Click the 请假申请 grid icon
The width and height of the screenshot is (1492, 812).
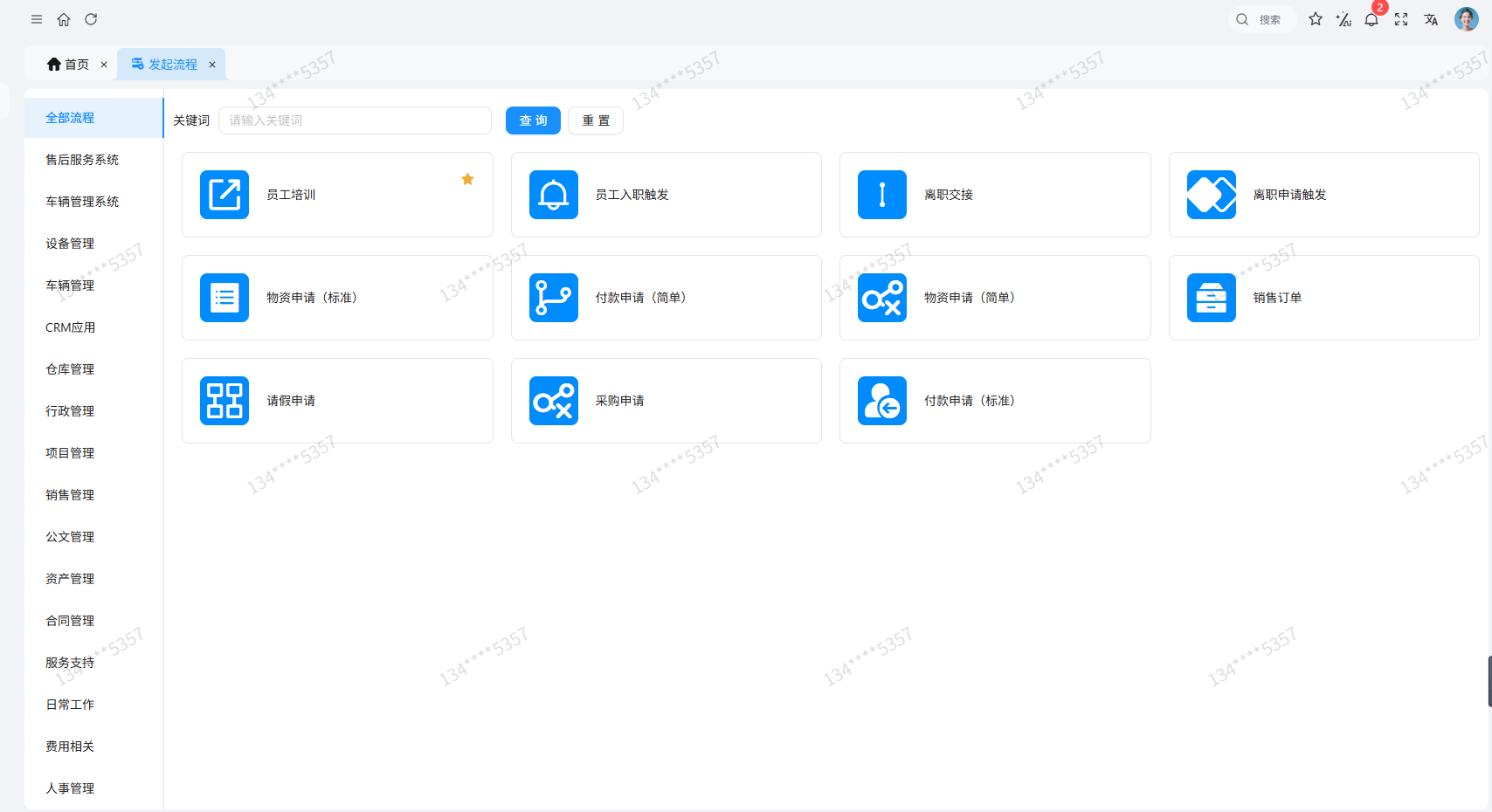tap(224, 401)
